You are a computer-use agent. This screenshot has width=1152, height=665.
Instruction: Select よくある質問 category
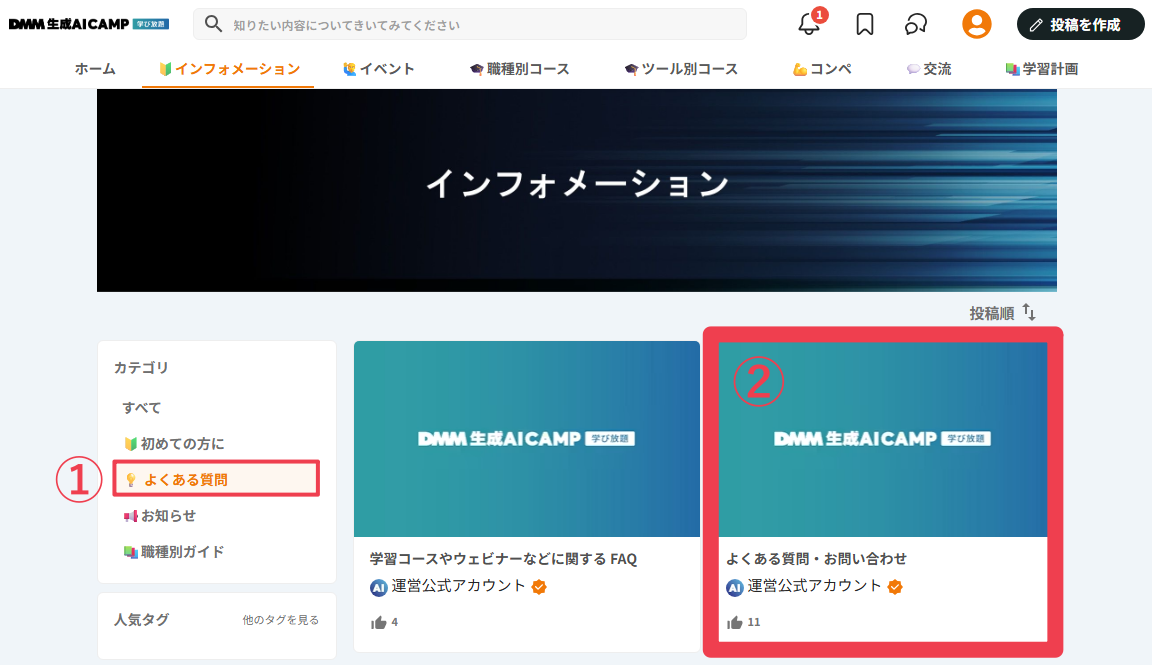(216, 479)
